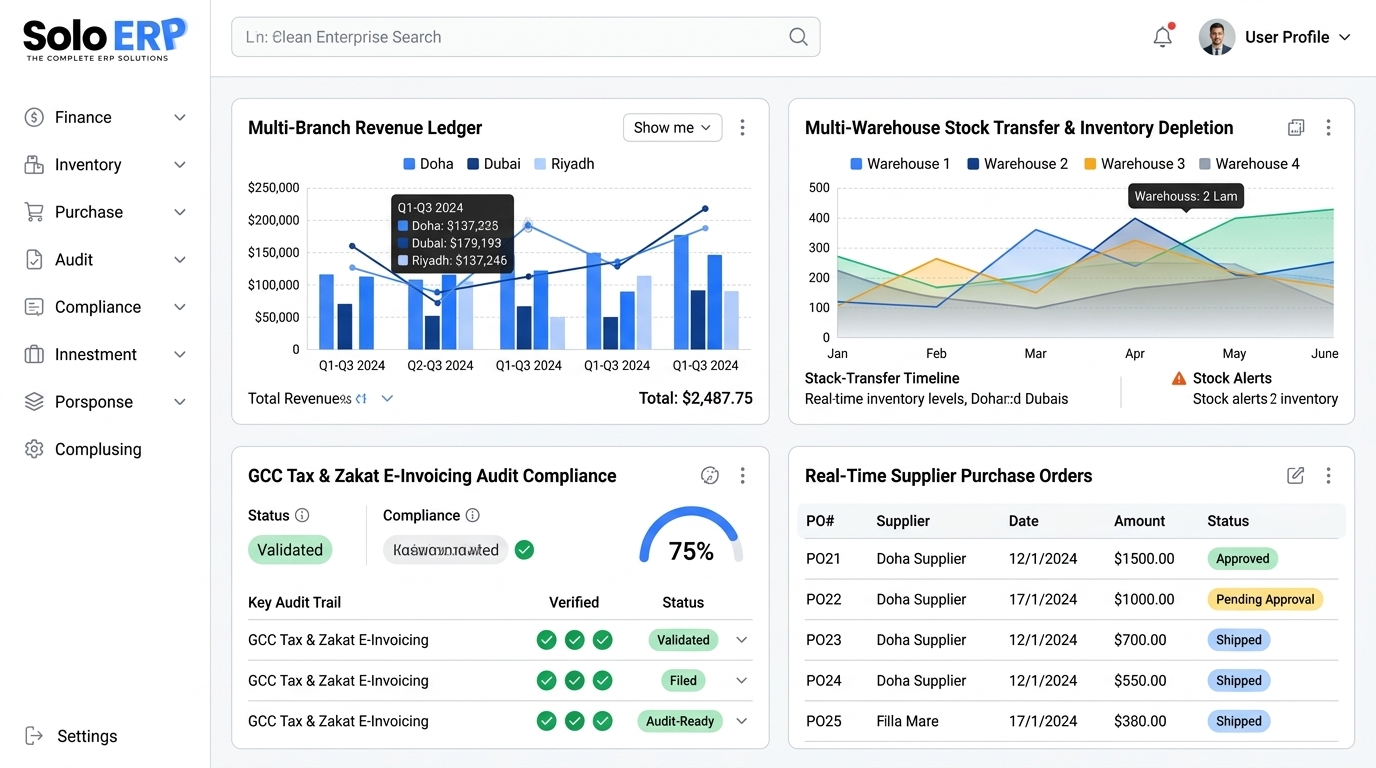Open the Show me dropdown
This screenshot has height=768, width=1376.
point(672,128)
